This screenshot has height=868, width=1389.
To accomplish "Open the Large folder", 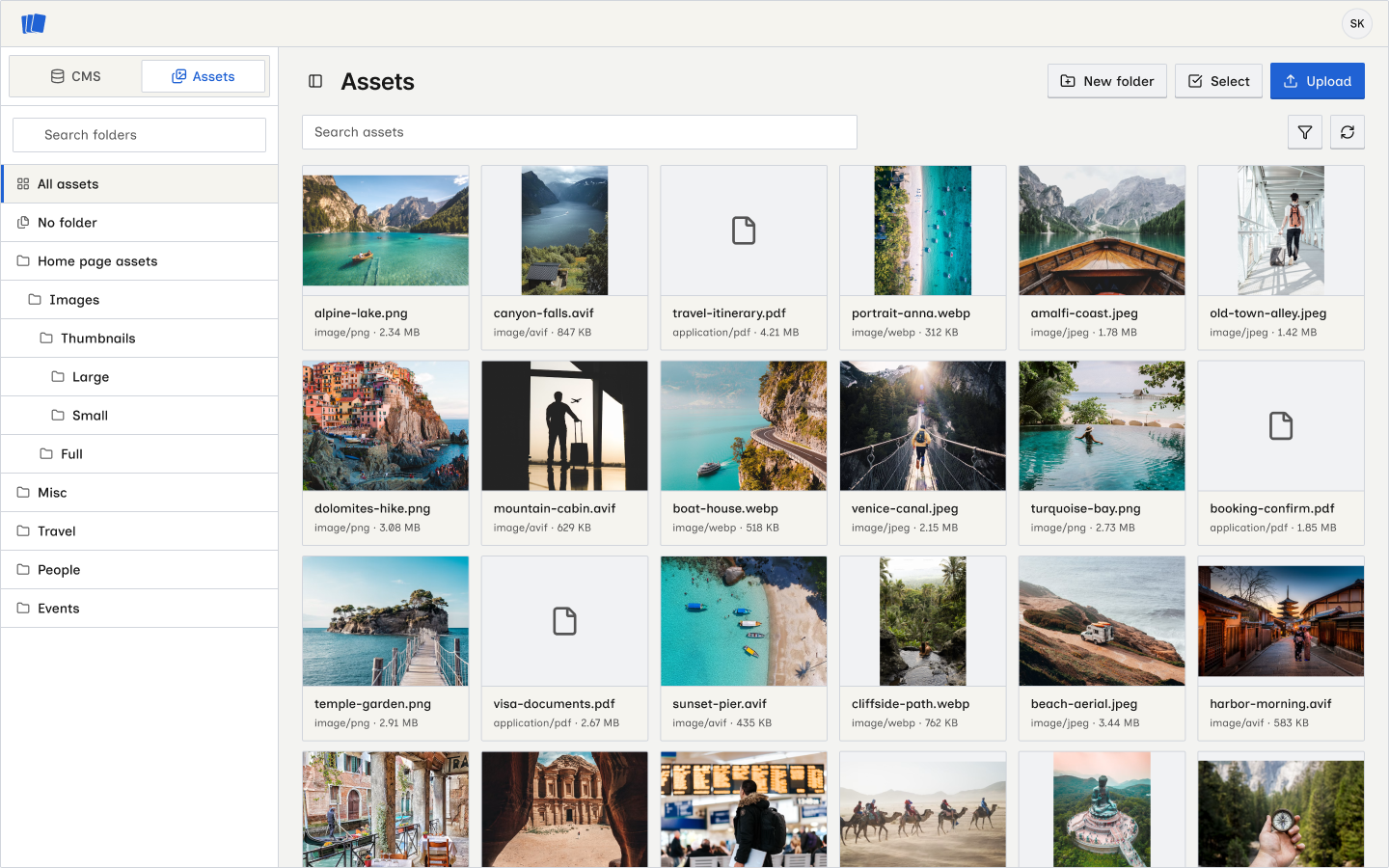I will click(140, 376).
